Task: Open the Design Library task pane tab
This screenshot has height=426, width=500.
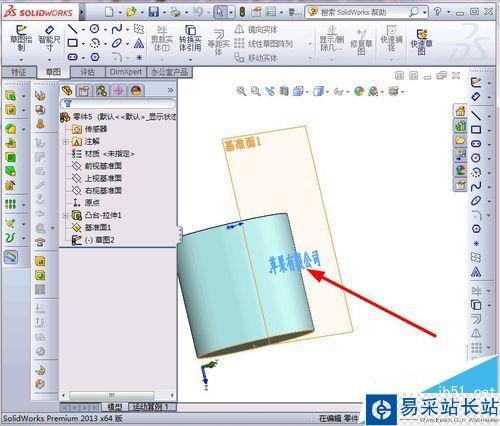Action: tap(460, 125)
